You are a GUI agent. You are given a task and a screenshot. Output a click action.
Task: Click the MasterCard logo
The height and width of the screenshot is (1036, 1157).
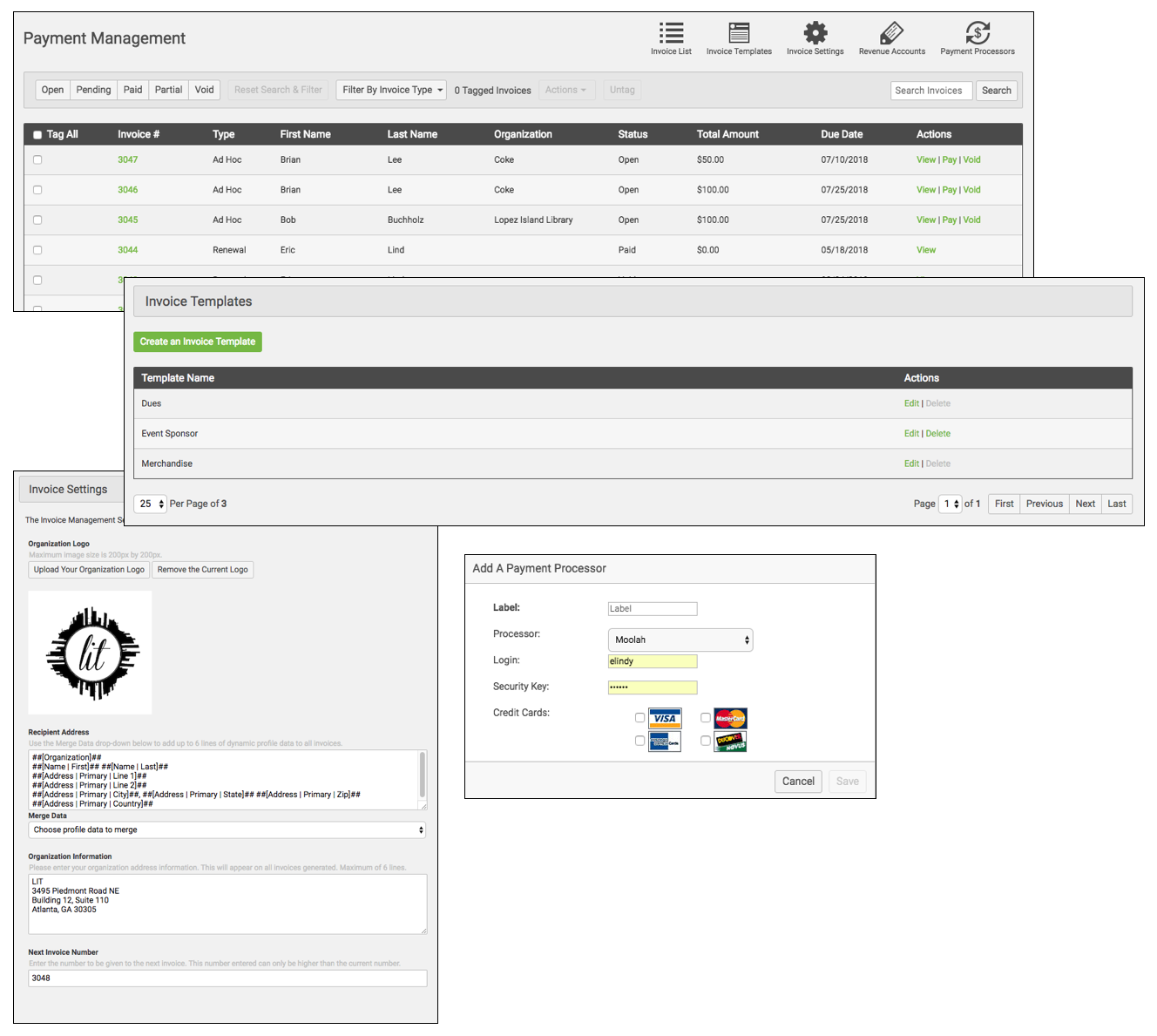730,718
